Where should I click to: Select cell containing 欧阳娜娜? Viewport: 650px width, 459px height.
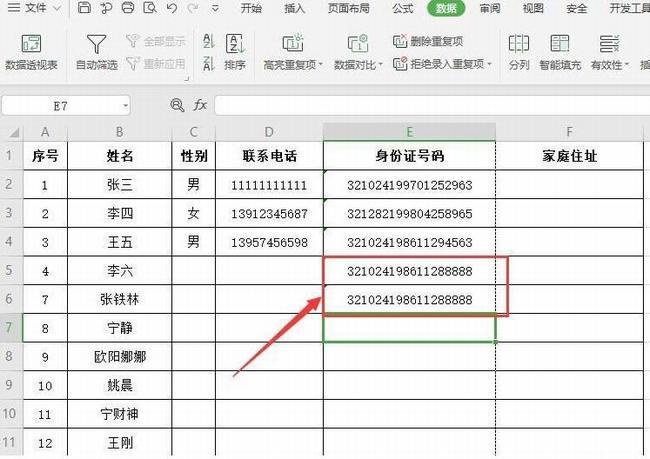(x=119, y=357)
